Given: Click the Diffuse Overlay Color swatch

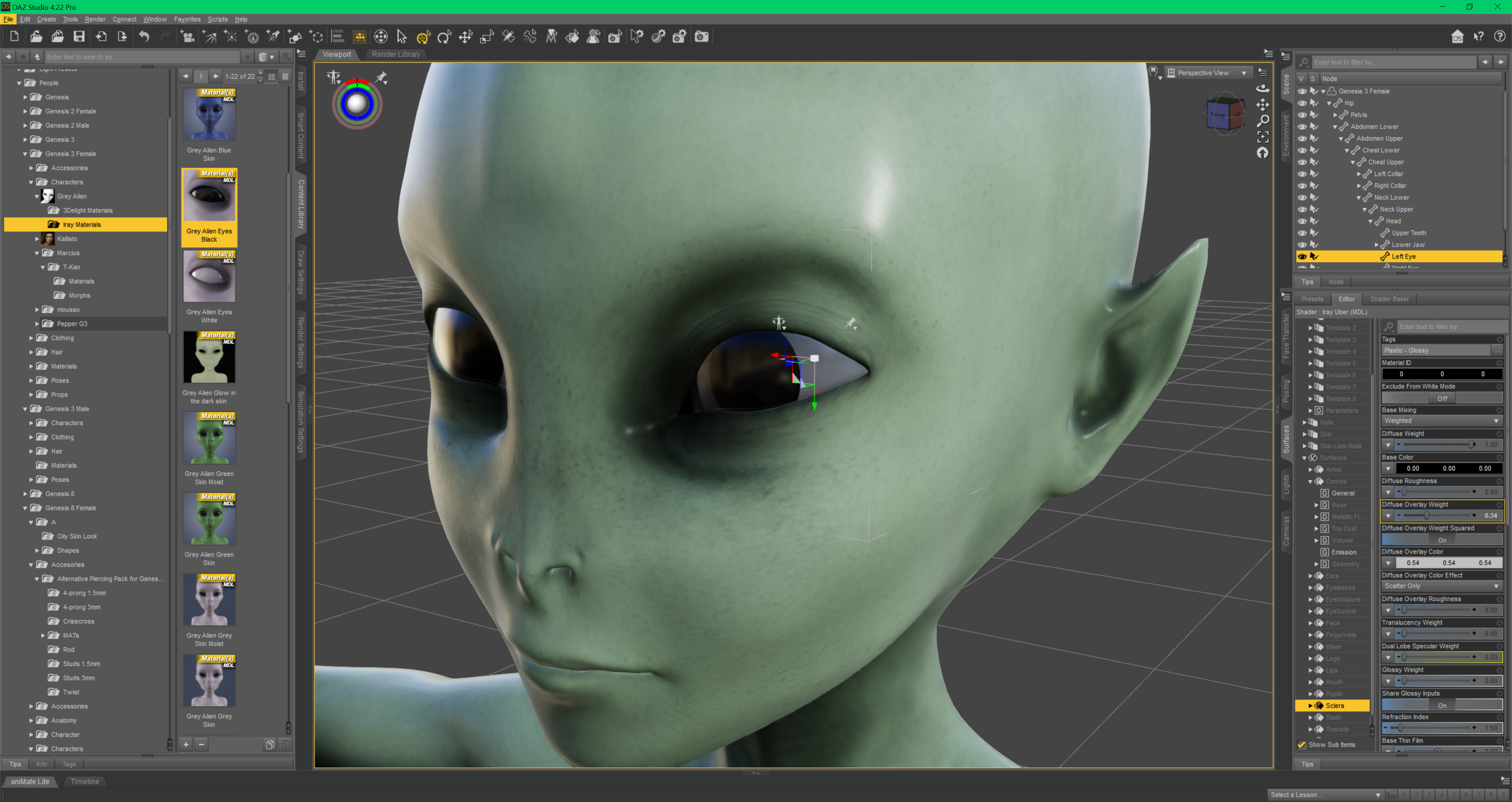Looking at the screenshot, I should (1449, 563).
